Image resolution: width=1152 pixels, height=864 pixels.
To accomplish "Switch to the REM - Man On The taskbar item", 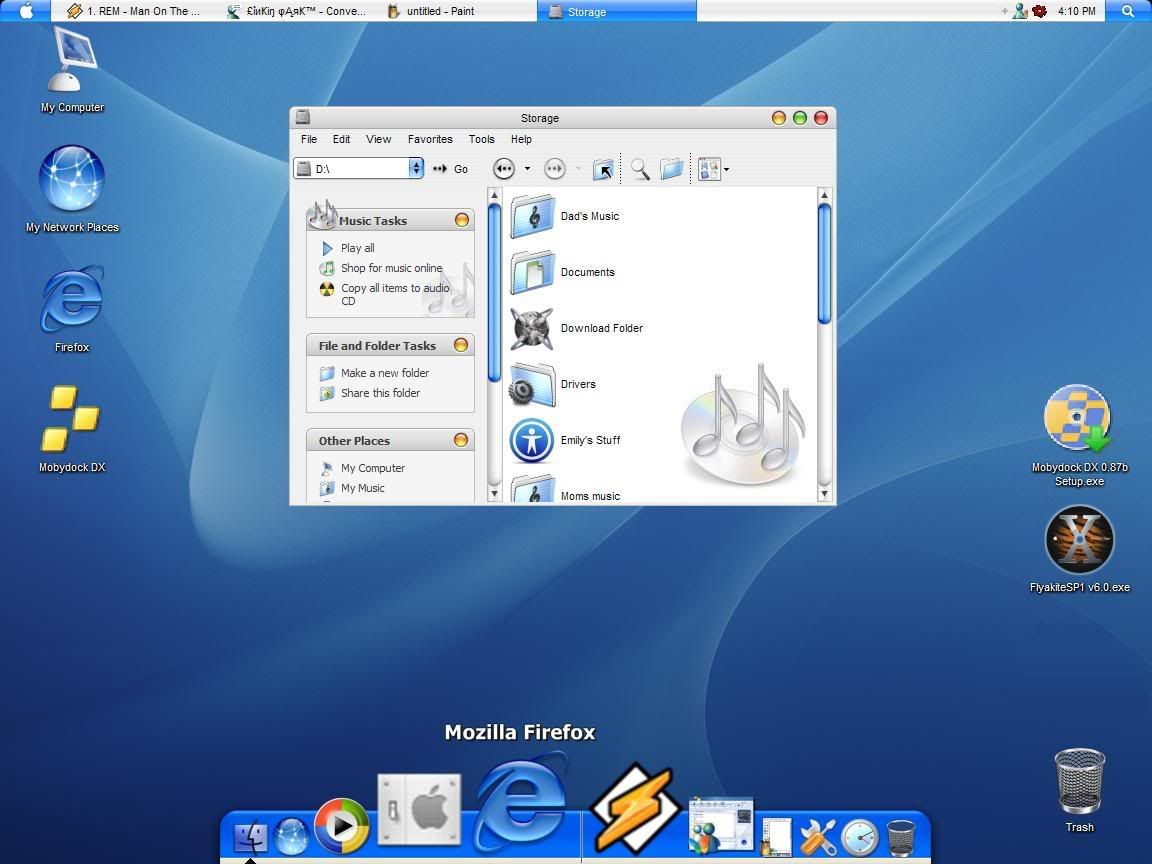I will [133, 11].
